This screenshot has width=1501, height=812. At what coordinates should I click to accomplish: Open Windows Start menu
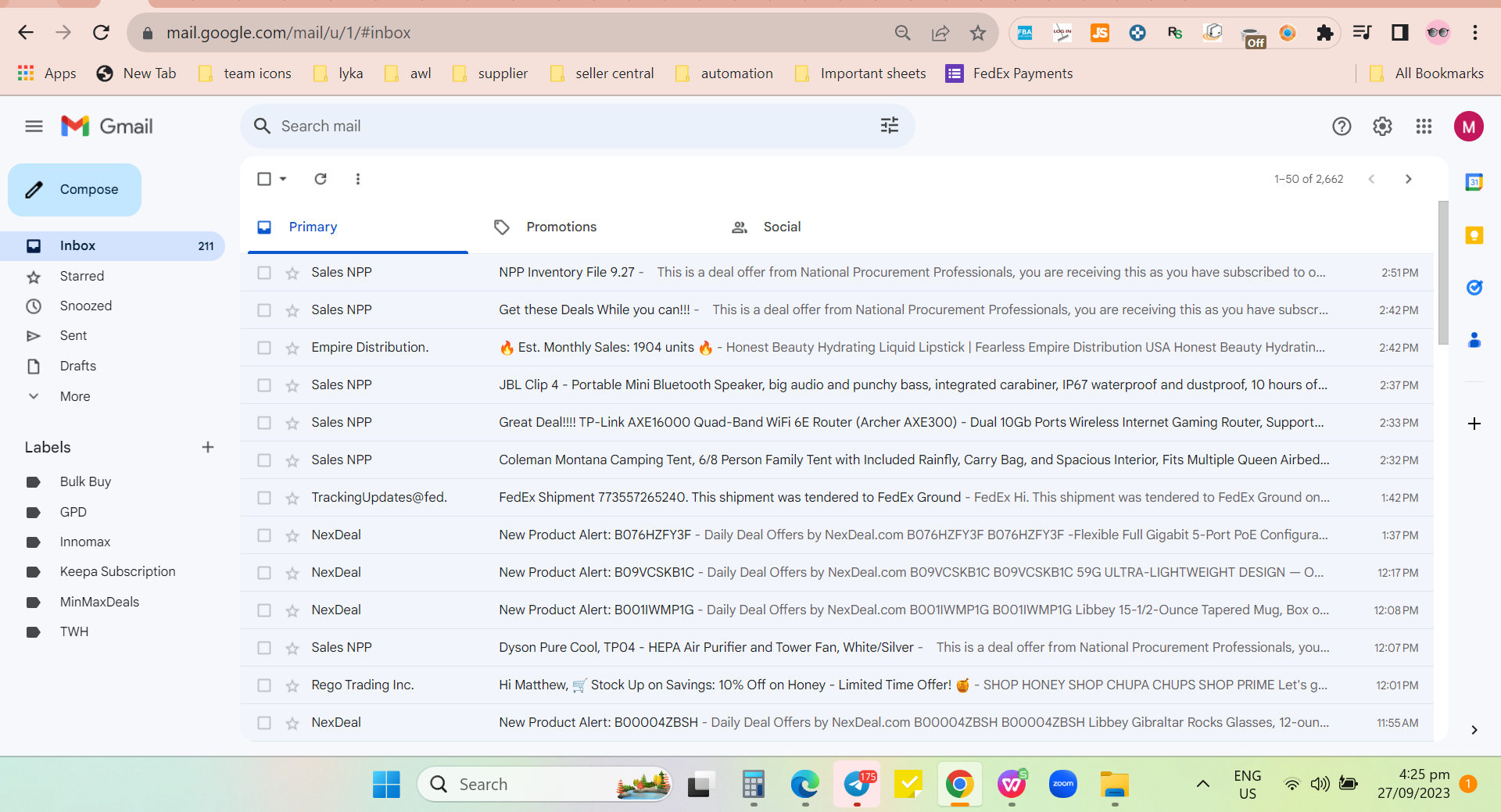click(x=386, y=784)
